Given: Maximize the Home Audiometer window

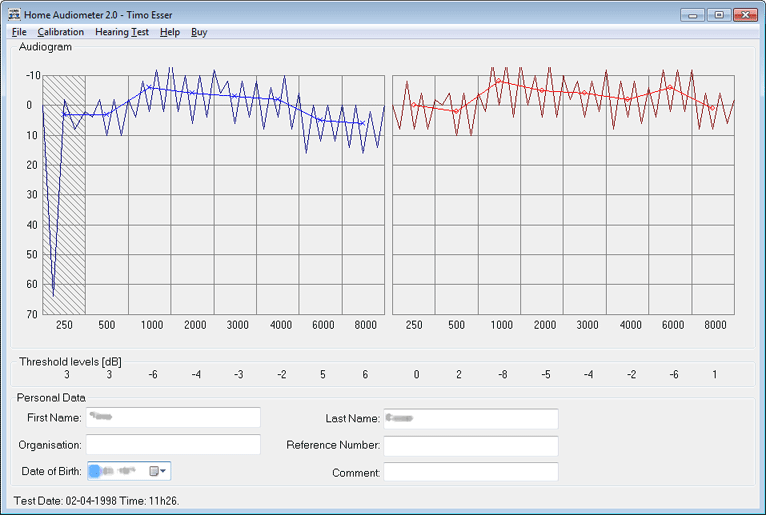Looking at the screenshot, I should click(718, 15).
